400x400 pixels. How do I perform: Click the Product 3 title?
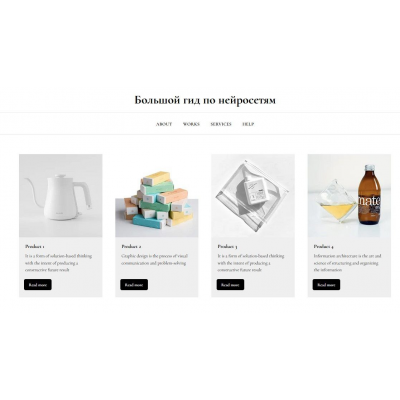pos(228,247)
